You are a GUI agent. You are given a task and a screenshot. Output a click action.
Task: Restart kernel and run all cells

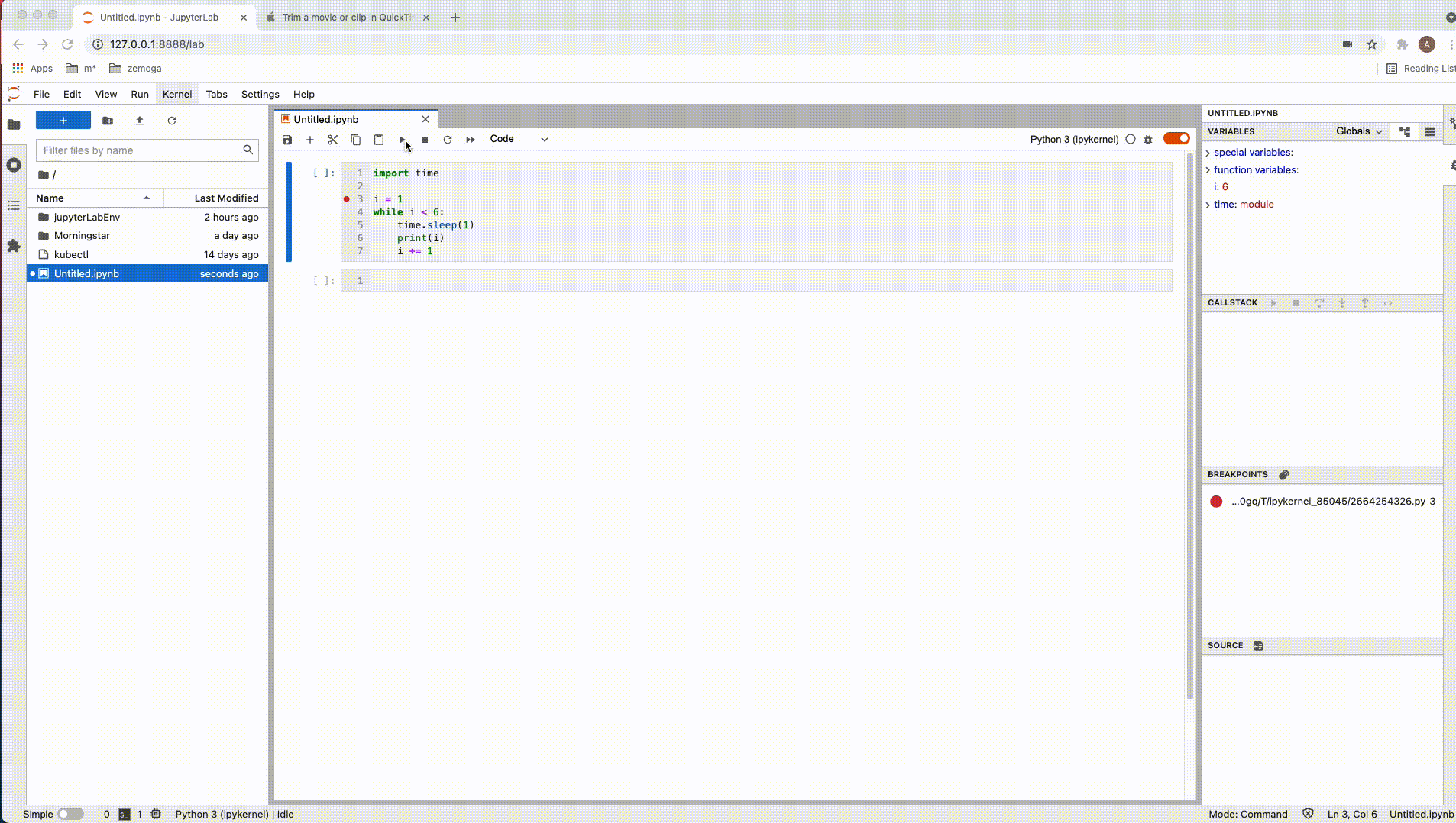point(471,140)
